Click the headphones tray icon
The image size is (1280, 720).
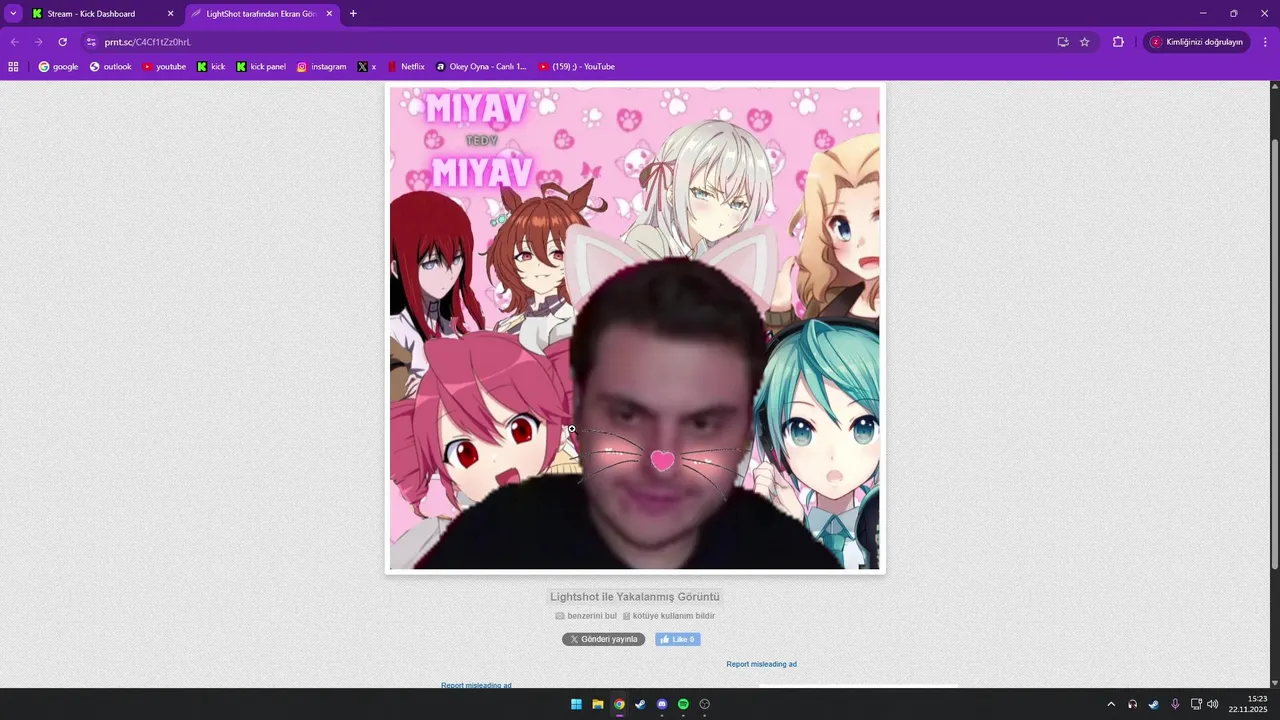[x=1132, y=704]
